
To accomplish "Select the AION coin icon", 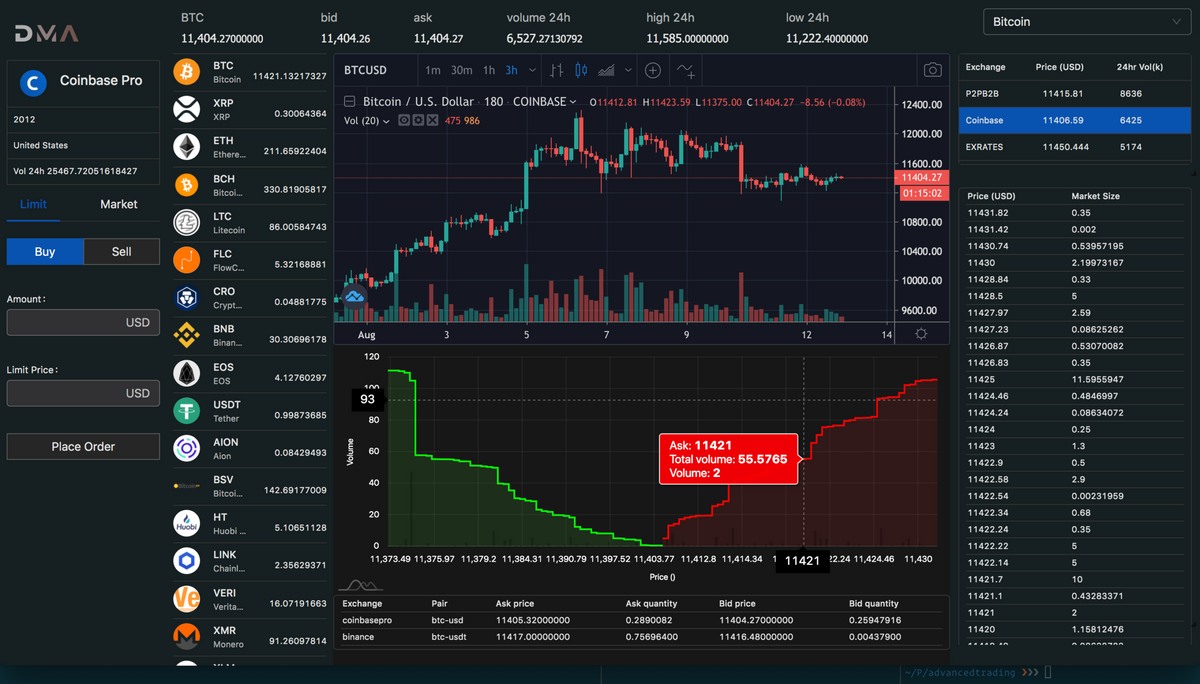I will pyautogui.click(x=187, y=449).
